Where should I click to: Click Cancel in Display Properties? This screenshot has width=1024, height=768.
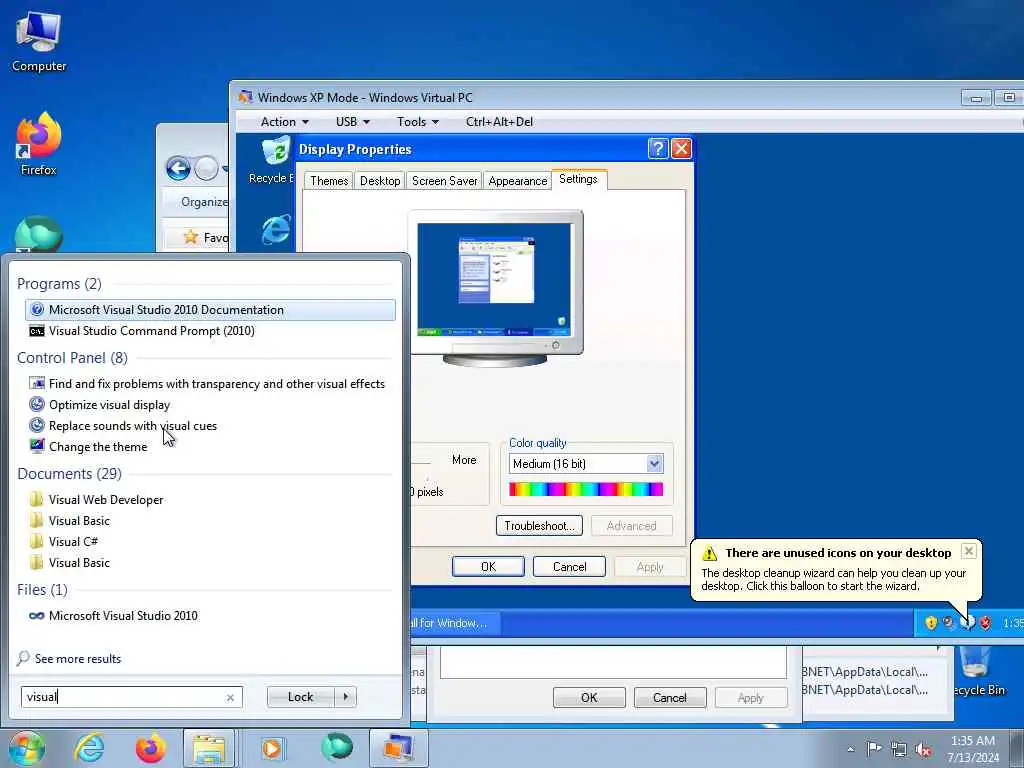click(569, 567)
